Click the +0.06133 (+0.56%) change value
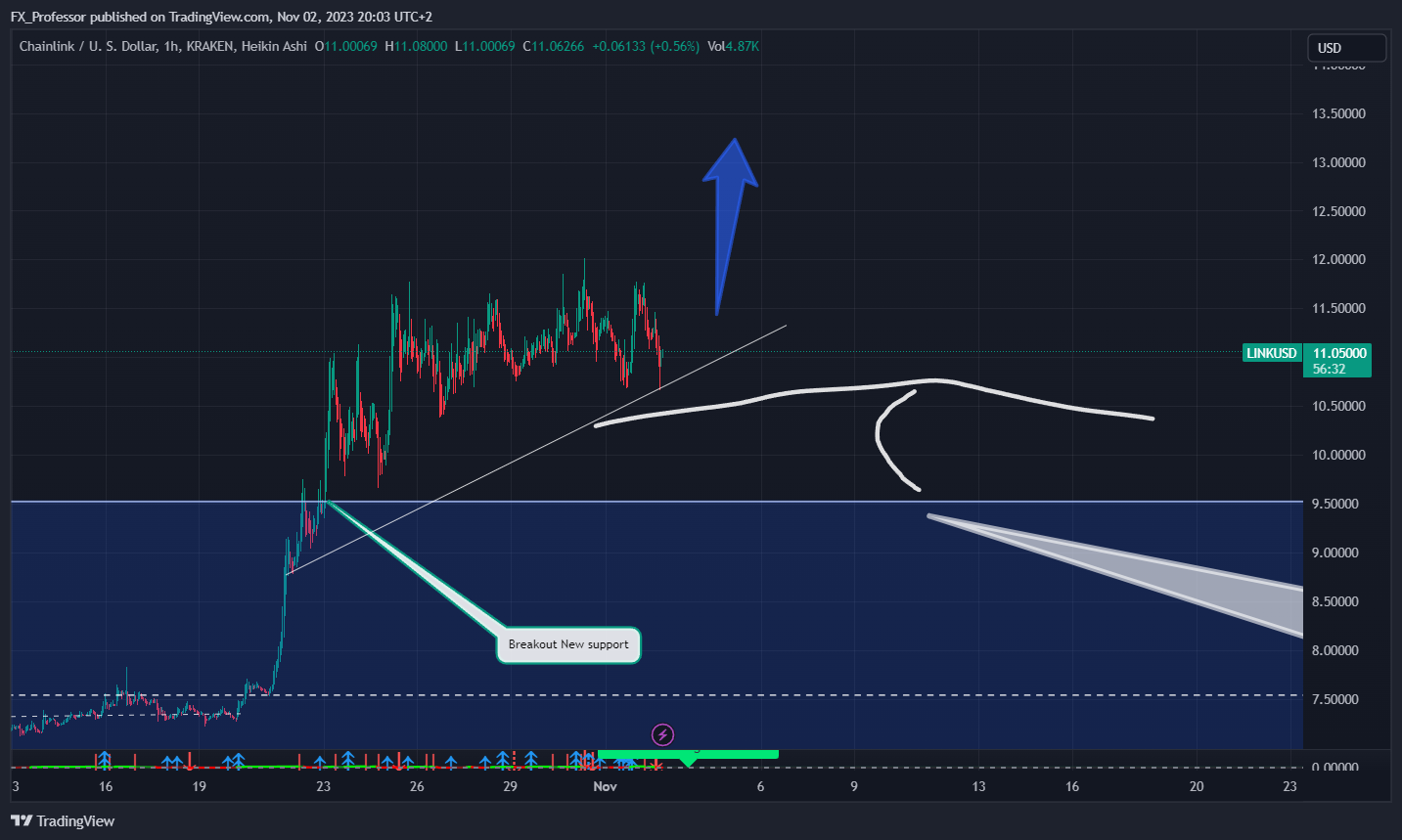1402x840 pixels. 646,46
